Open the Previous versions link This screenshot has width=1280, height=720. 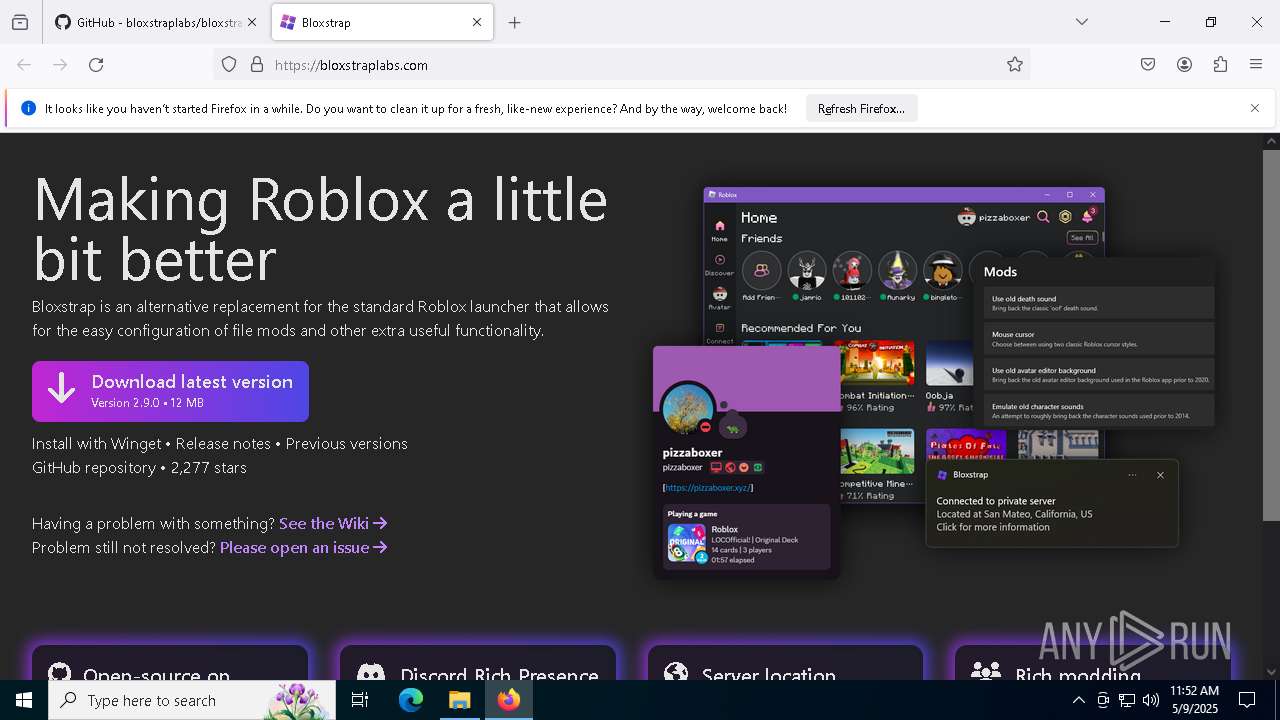pyautogui.click(x=347, y=443)
